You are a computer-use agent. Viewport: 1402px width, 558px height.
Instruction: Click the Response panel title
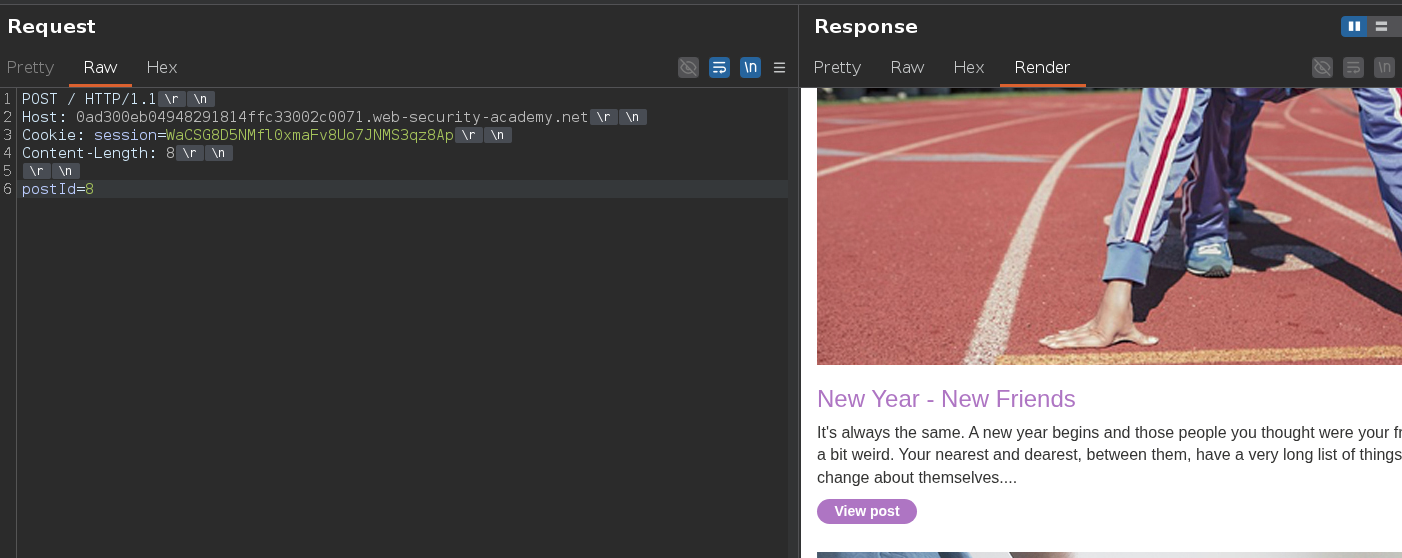tap(866, 26)
